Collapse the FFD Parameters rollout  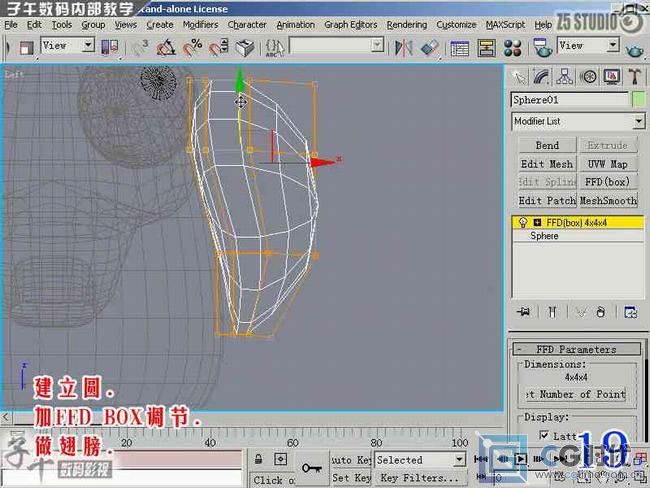coord(576,349)
